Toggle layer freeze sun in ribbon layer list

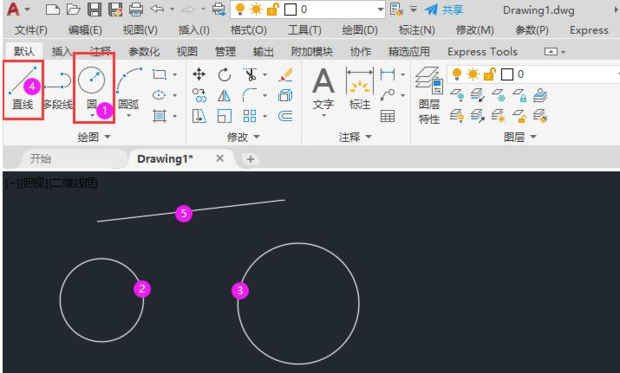[473, 74]
